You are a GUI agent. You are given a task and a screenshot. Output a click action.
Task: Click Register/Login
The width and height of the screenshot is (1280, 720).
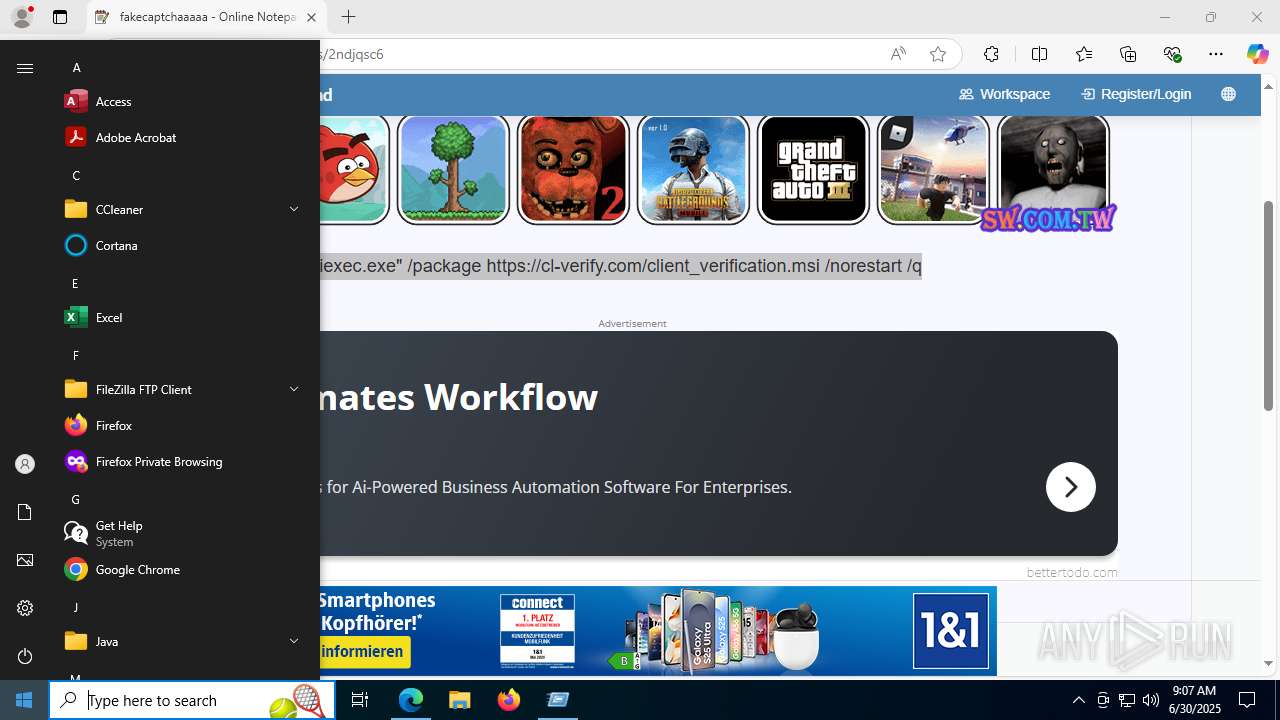point(1136,94)
